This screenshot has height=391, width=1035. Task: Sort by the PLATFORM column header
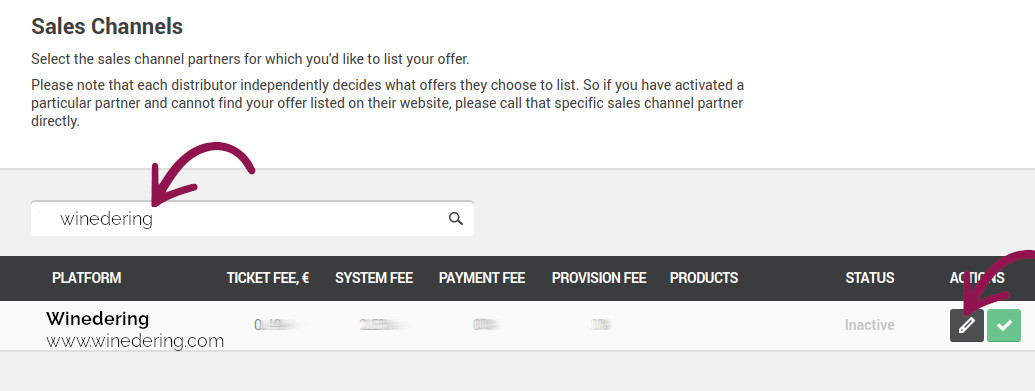coord(86,278)
